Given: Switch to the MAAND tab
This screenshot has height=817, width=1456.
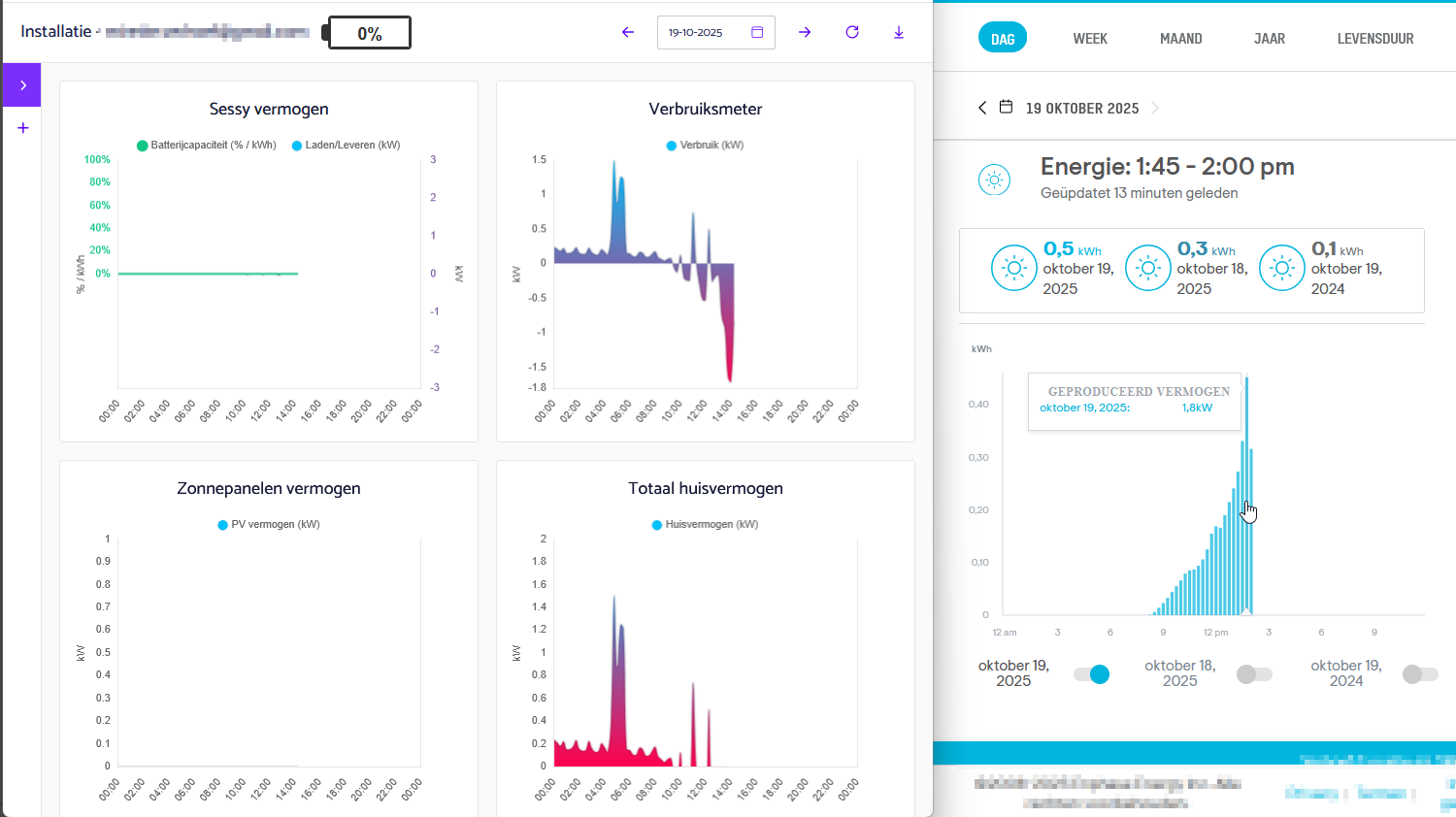Looking at the screenshot, I should tap(1180, 39).
